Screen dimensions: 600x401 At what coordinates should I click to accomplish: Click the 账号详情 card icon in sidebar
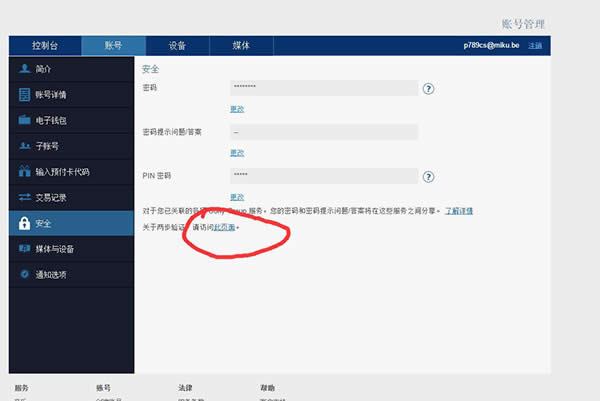(24, 95)
